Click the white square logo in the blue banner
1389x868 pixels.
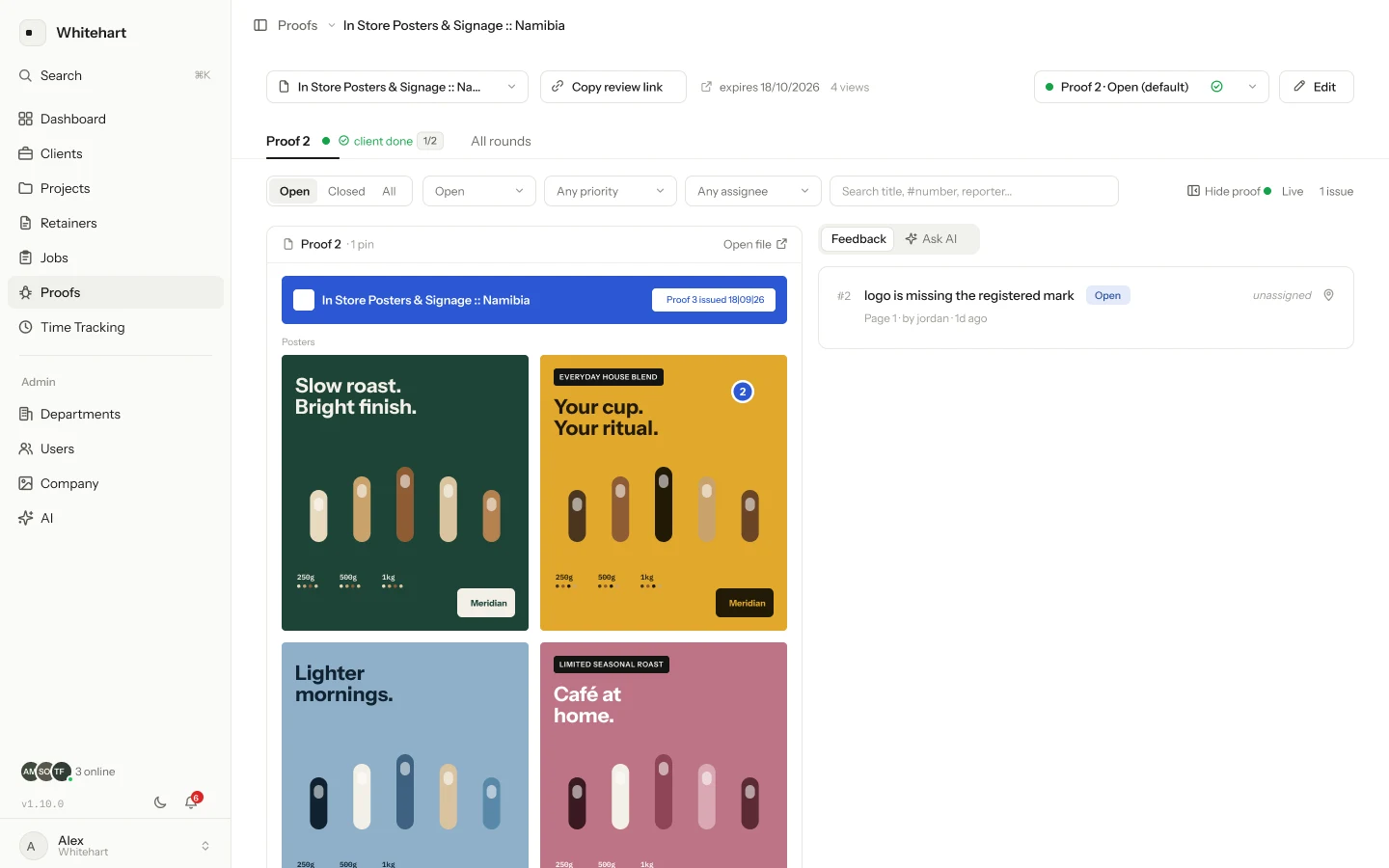[x=304, y=300]
